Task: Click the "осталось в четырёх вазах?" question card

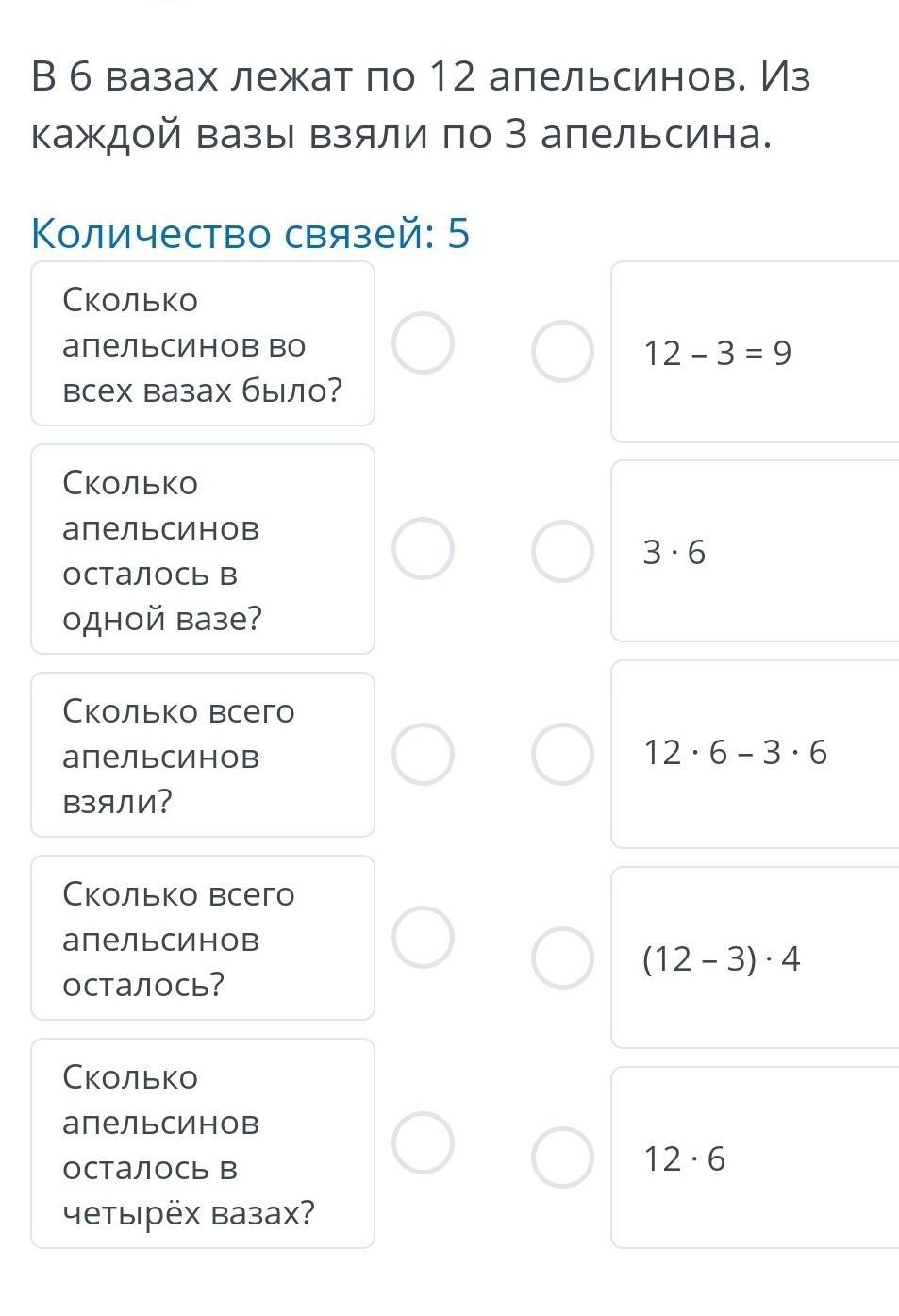Action: (x=203, y=1143)
